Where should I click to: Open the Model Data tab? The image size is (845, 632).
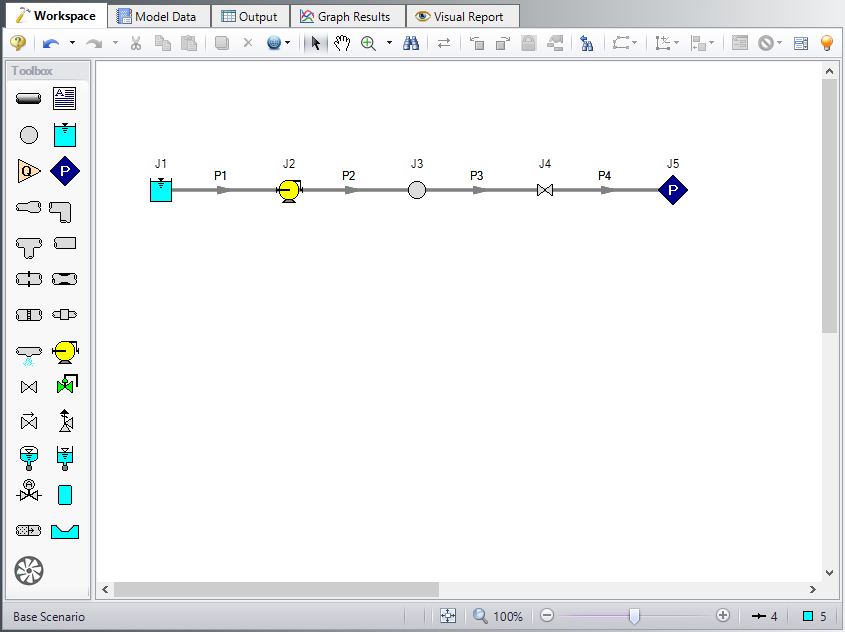(157, 17)
